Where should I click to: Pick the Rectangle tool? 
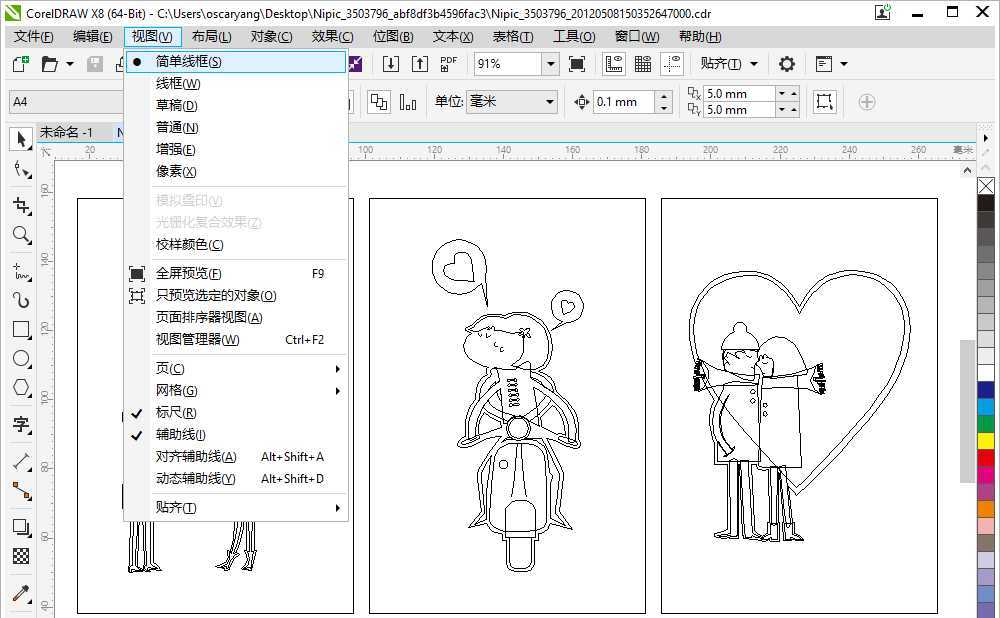tap(20, 329)
